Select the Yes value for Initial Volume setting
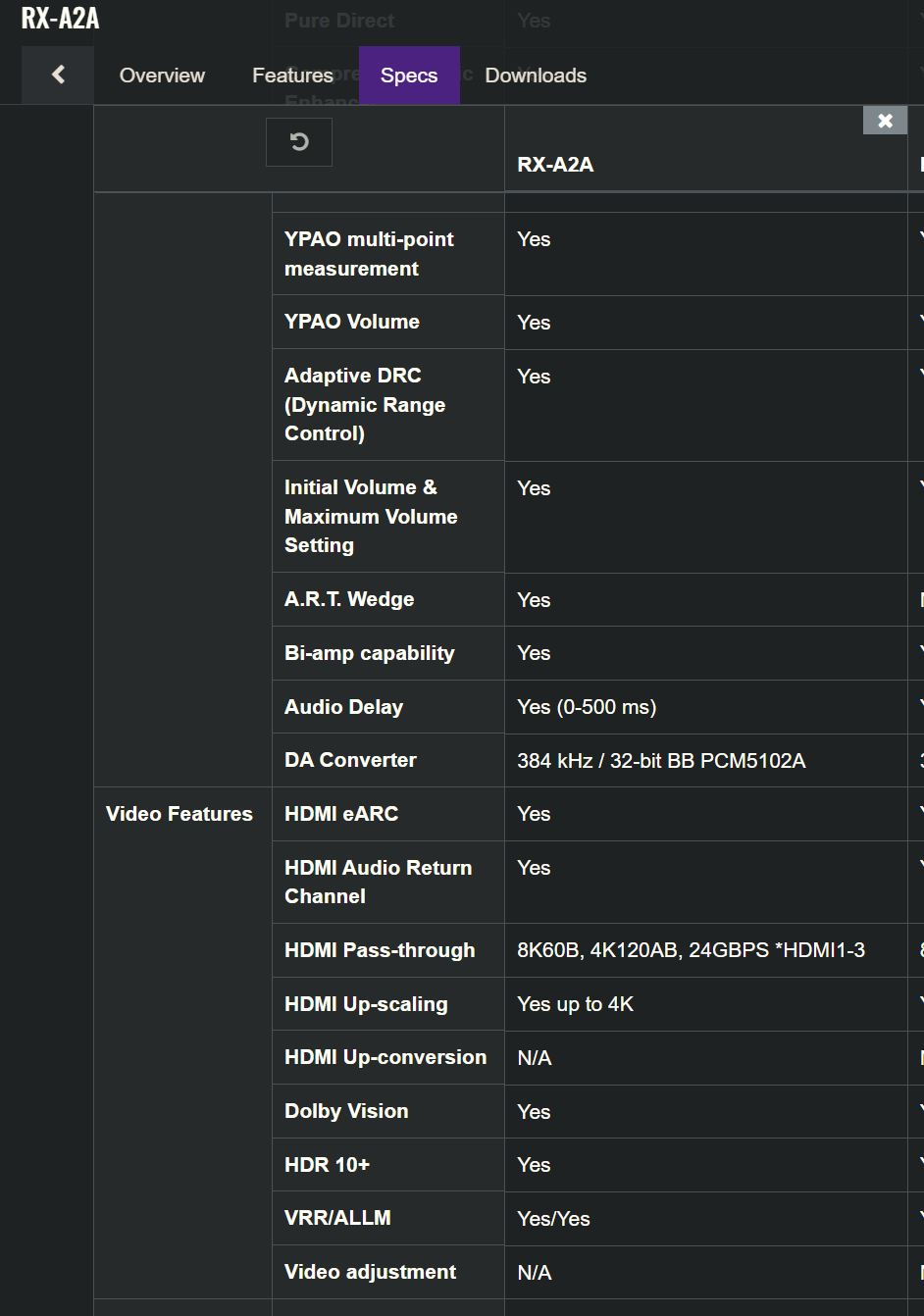924x1316 pixels. [534, 488]
